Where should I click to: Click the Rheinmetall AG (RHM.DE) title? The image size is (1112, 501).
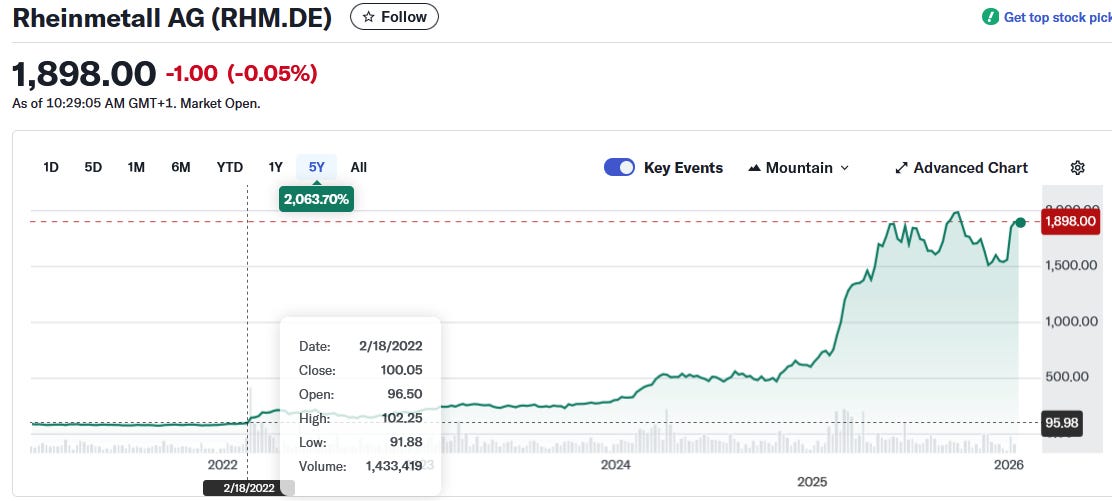pyautogui.click(x=172, y=18)
